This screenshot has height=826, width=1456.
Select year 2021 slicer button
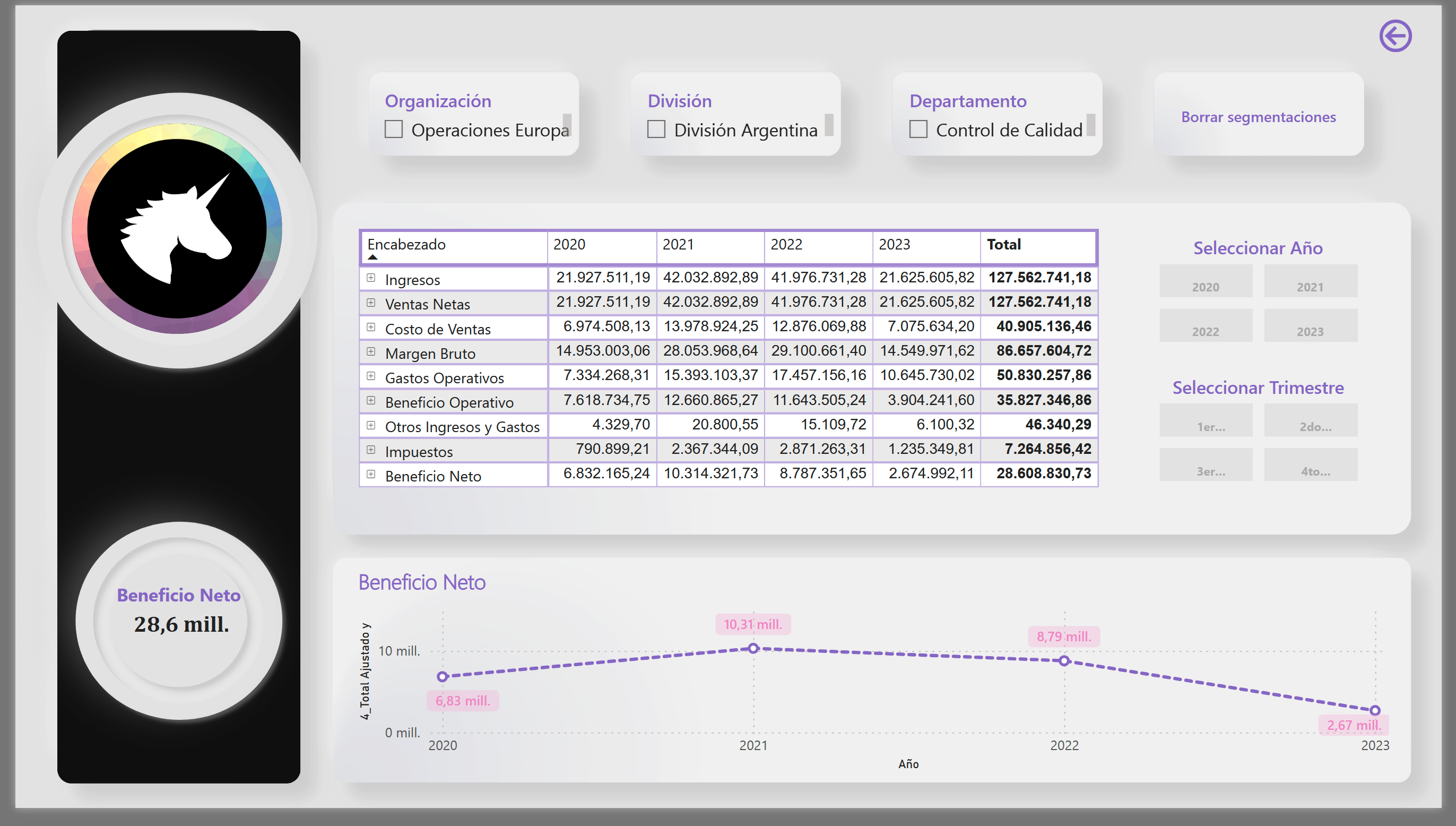[1310, 282]
